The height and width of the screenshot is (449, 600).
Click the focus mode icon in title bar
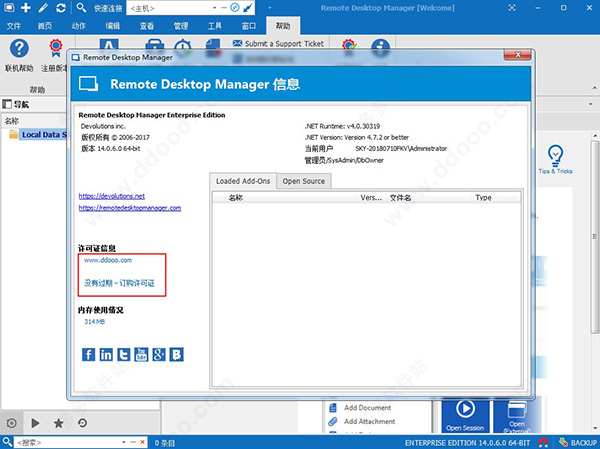tap(512, 8)
